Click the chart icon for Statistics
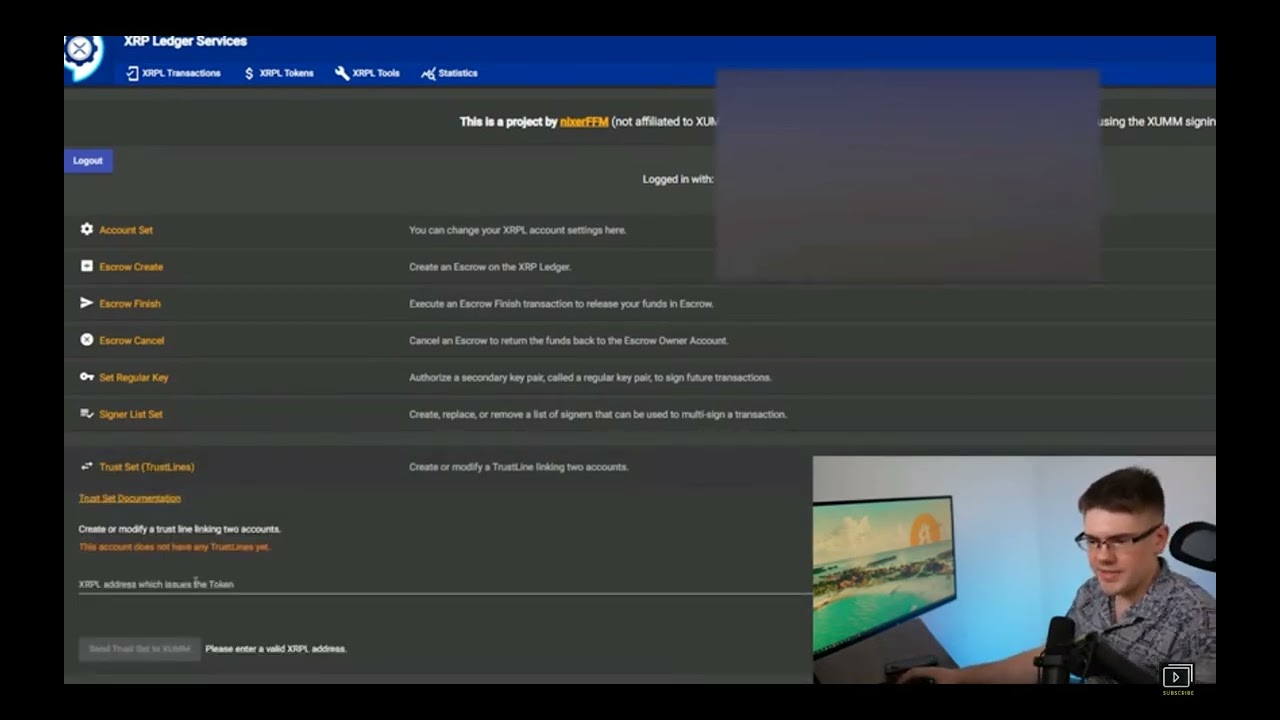This screenshot has width=1280, height=720. click(428, 73)
